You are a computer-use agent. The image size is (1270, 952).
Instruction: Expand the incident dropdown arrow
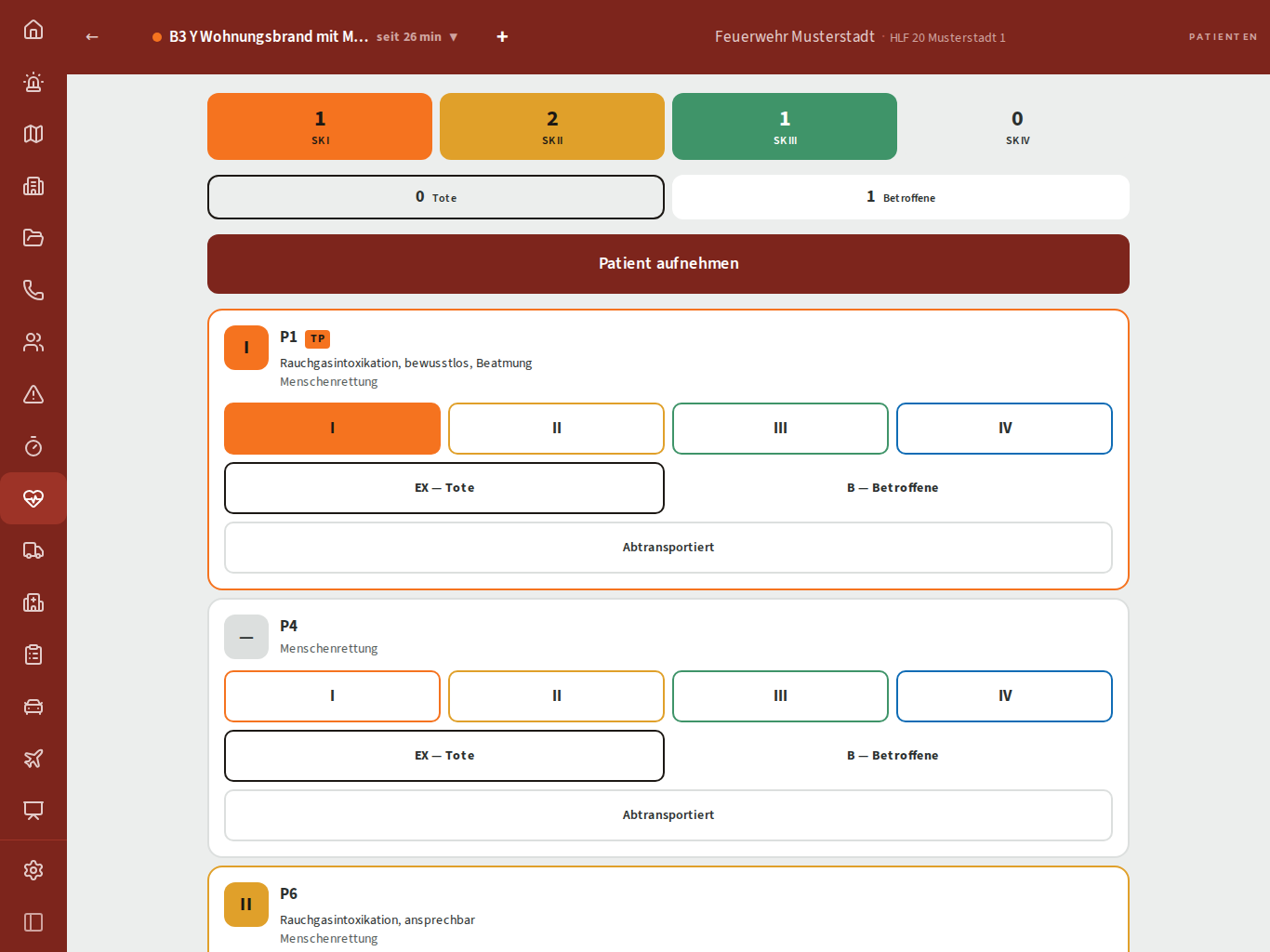[454, 37]
